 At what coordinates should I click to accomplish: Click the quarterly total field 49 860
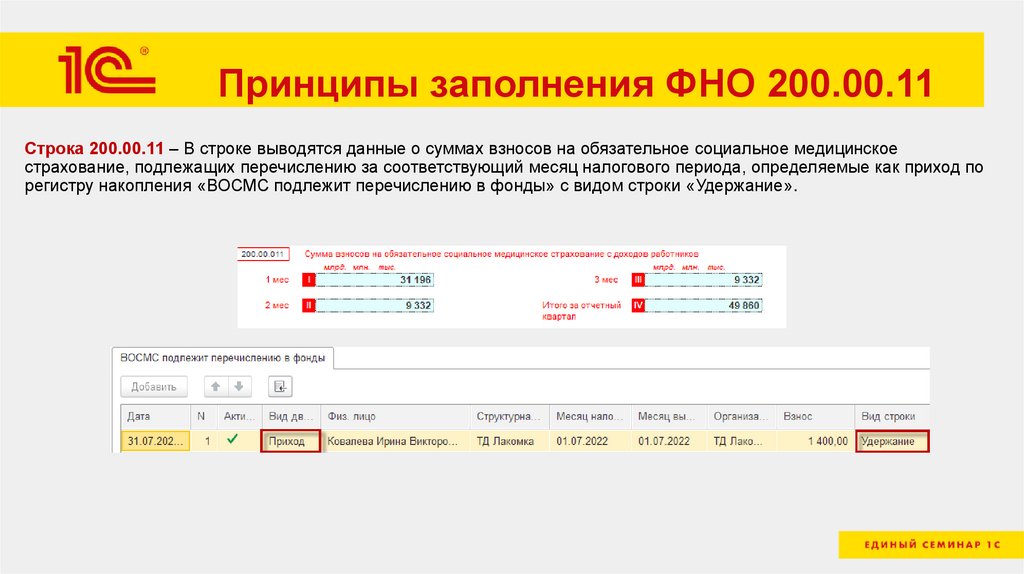pos(703,305)
